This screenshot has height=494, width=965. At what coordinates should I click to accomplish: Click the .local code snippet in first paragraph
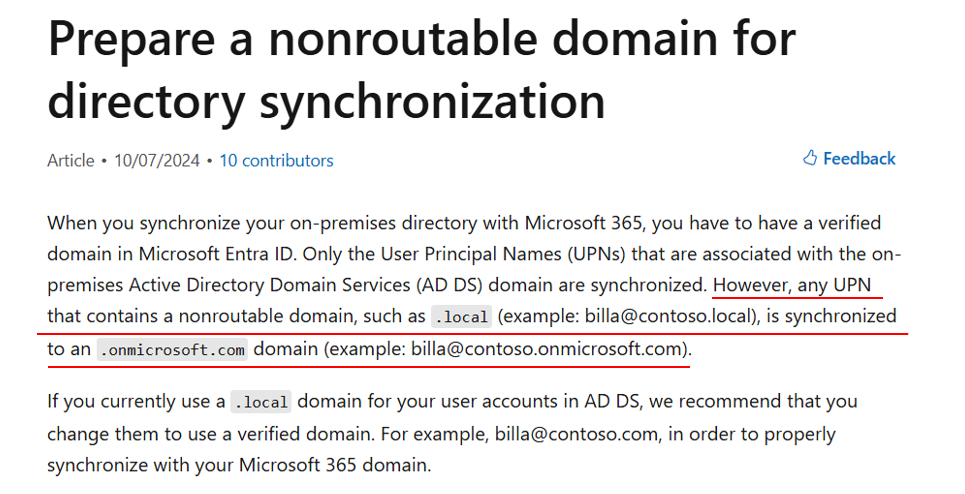coord(462,317)
